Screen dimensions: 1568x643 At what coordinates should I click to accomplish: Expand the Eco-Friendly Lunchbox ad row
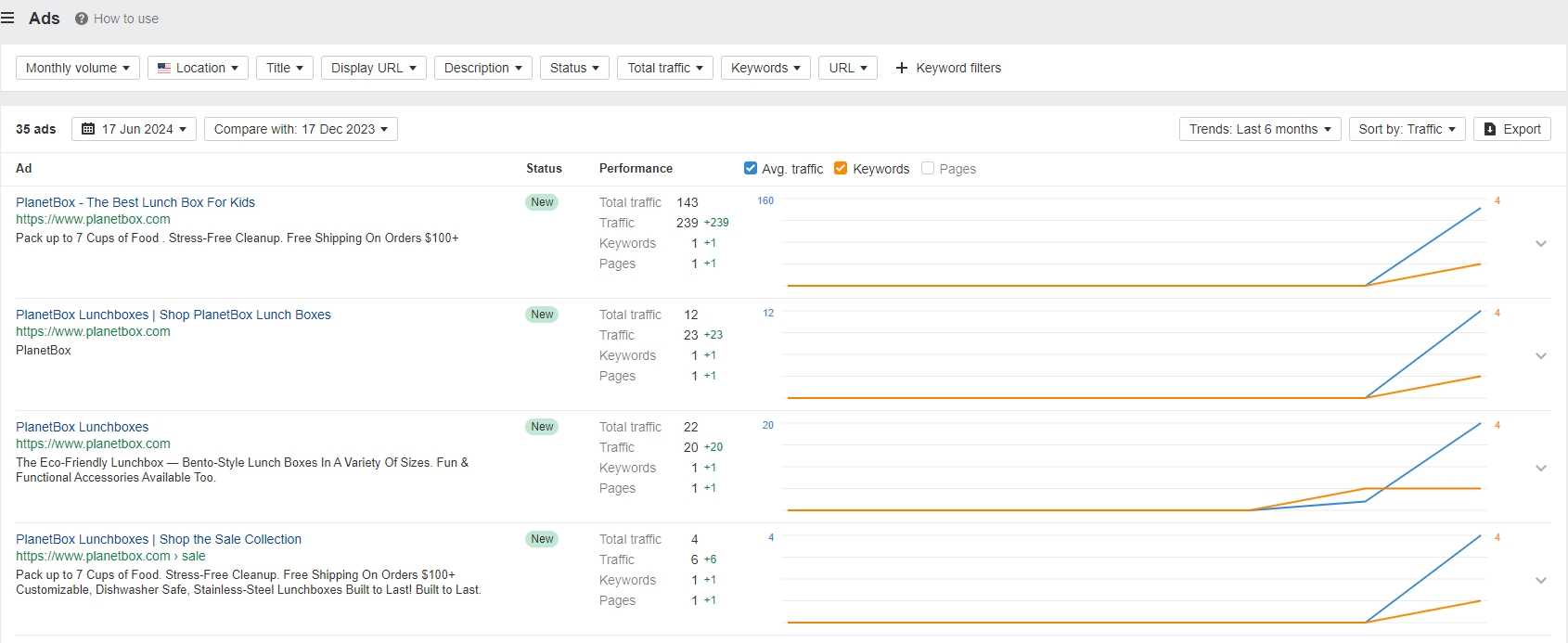tap(1541, 469)
